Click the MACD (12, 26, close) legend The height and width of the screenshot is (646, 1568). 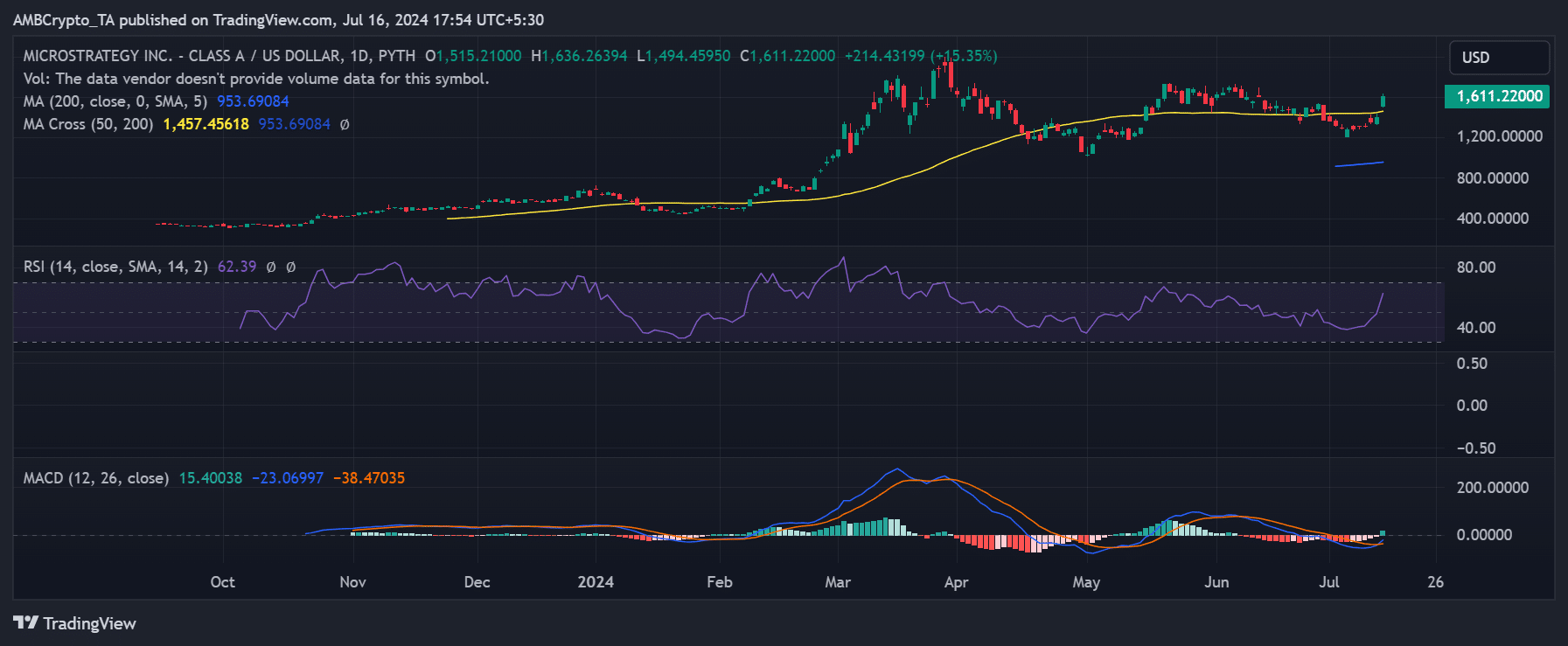pos(96,478)
